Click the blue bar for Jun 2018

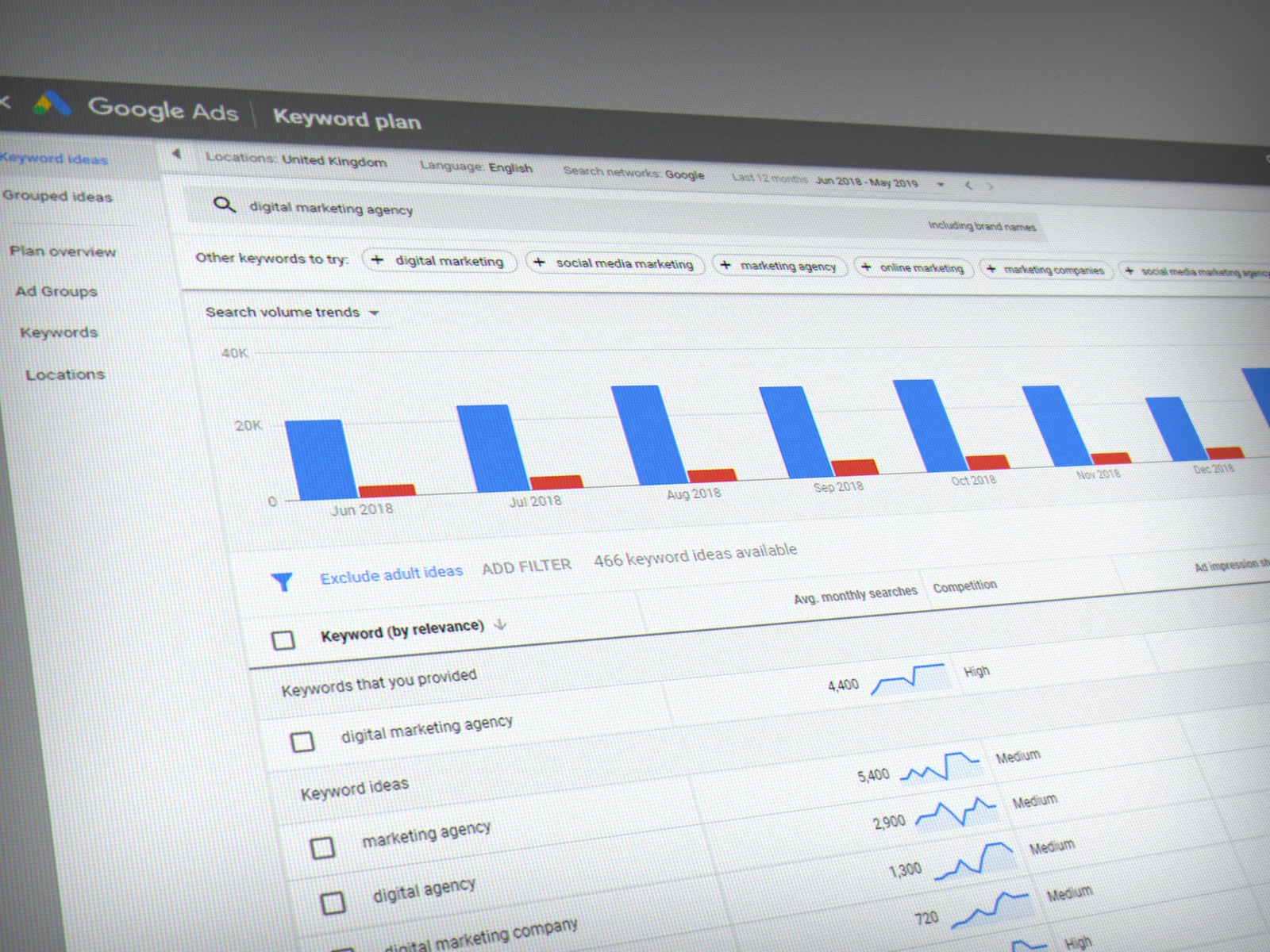321,460
